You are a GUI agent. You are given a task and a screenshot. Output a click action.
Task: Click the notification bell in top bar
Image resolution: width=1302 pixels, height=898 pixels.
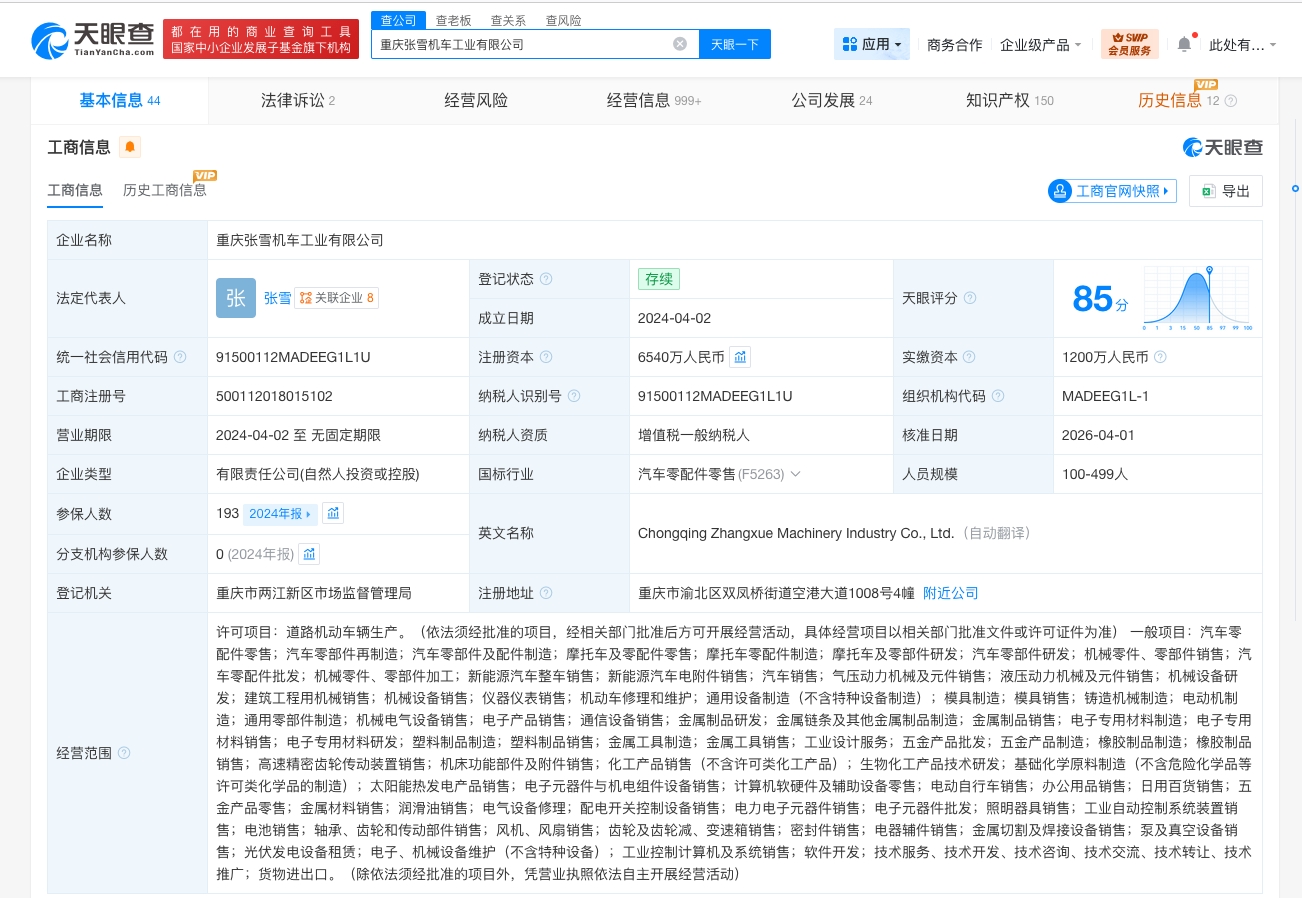point(1184,44)
